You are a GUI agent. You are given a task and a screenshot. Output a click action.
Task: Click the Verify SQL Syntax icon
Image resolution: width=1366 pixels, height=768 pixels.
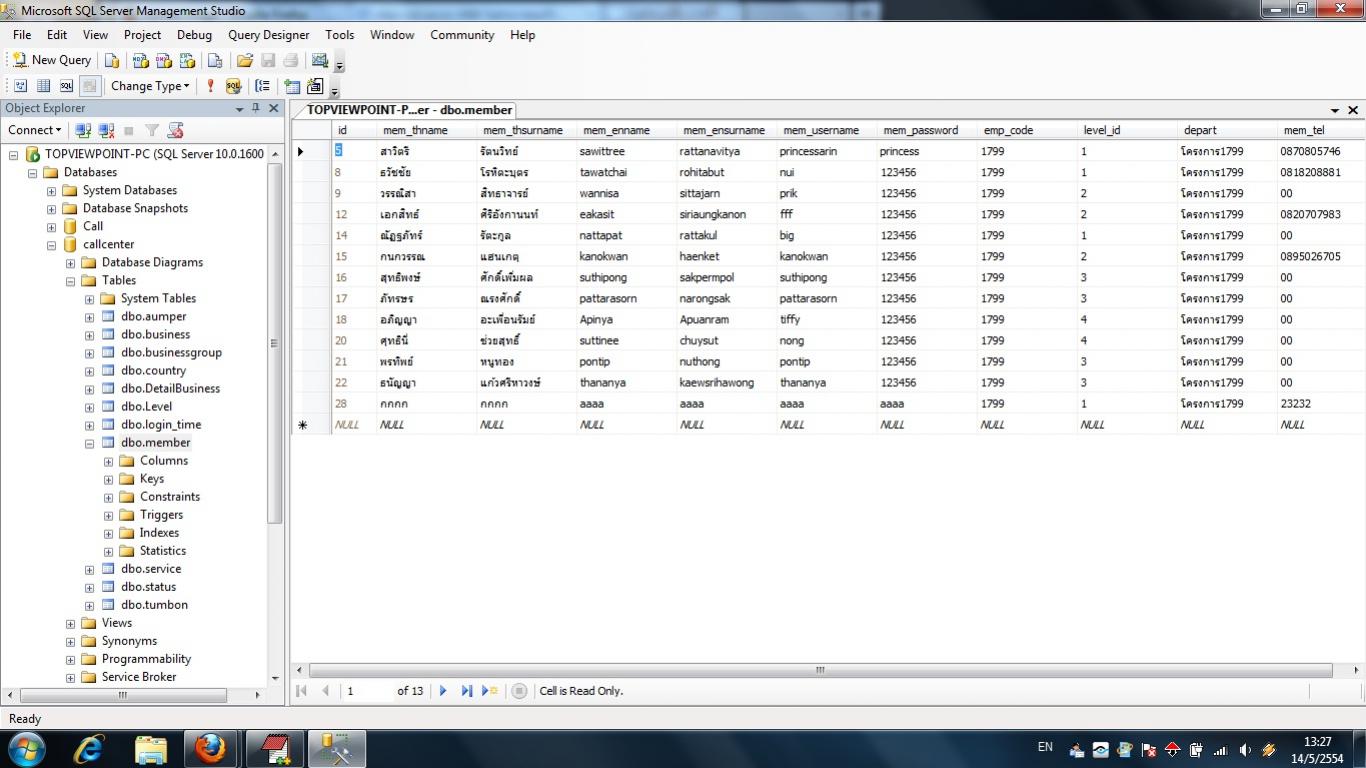[234, 86]
